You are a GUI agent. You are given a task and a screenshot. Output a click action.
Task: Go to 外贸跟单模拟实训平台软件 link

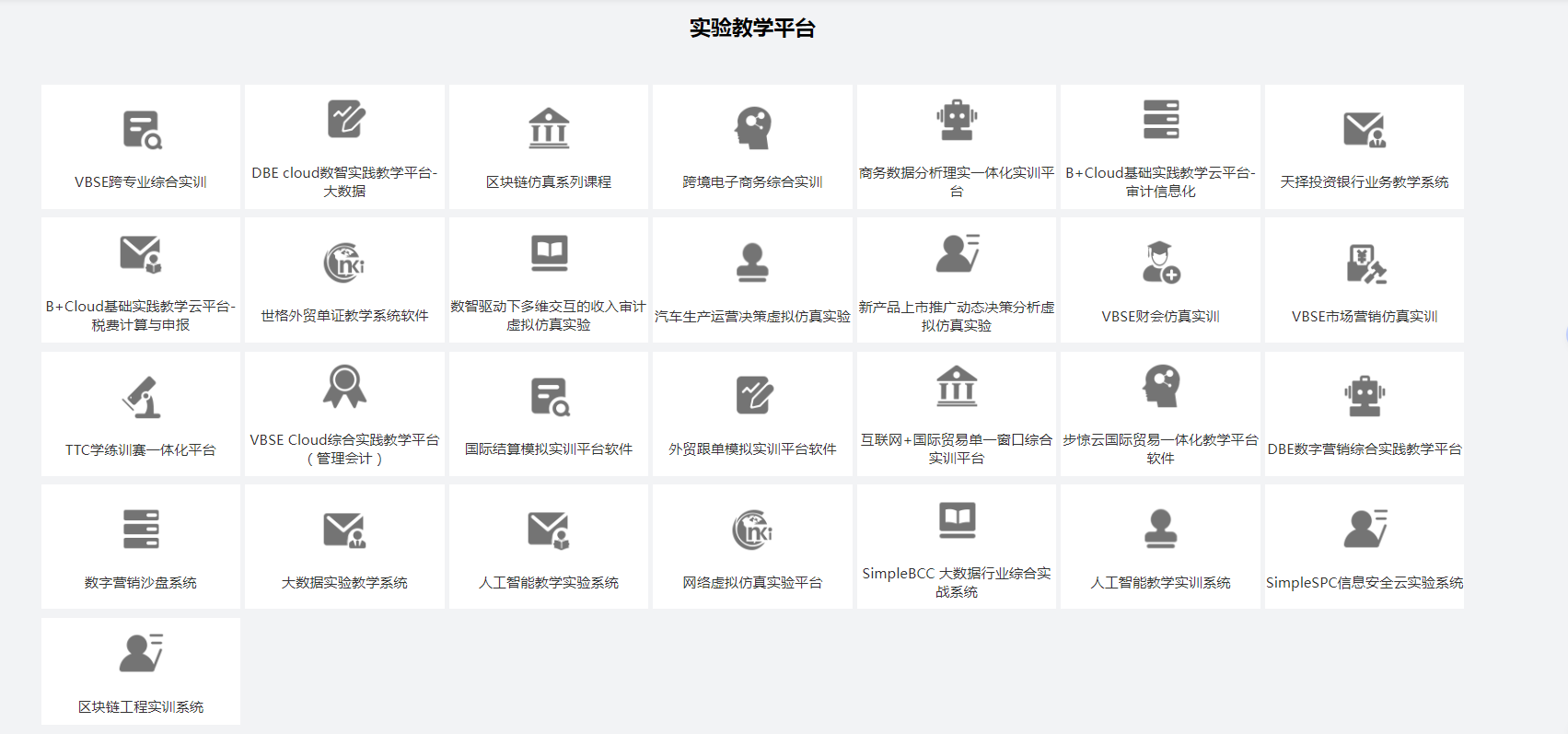pyautogui.click(x=752, y=449)
